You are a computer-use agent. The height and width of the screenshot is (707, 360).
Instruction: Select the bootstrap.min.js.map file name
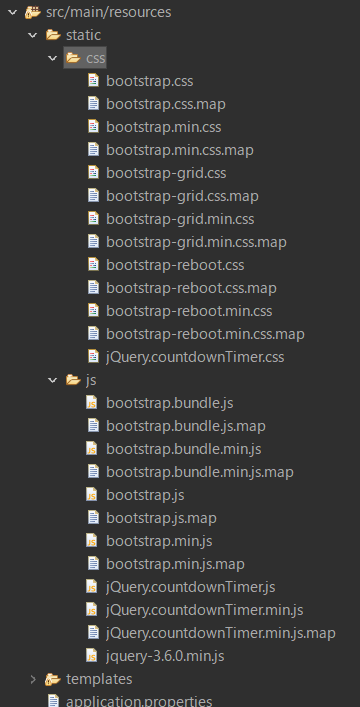coord(175,564)
